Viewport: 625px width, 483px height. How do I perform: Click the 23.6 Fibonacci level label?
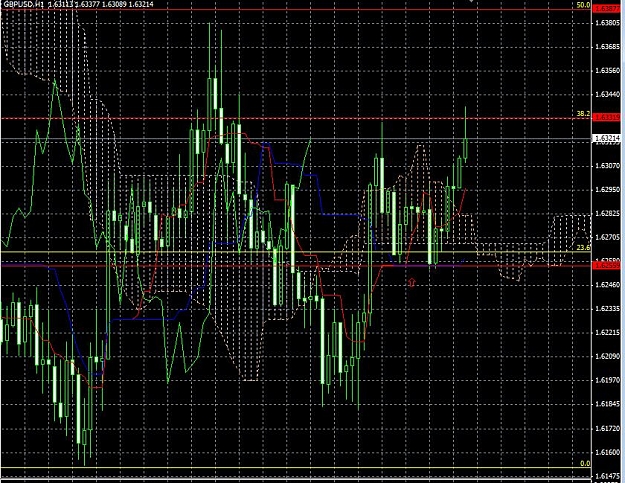pyautogui.click(x=584, y=248)
